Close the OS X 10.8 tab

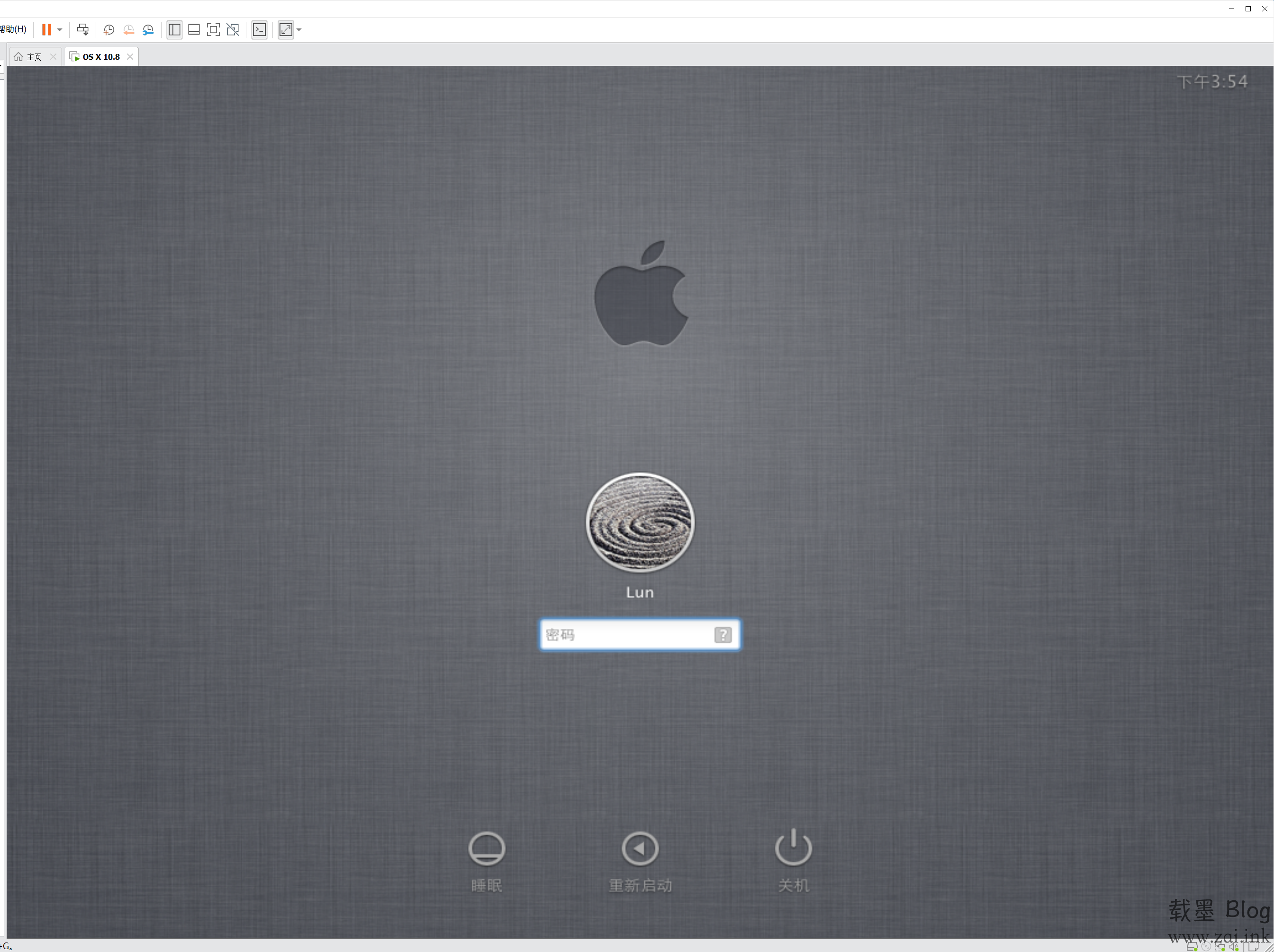pyautogui.click(x=130, y=56)
